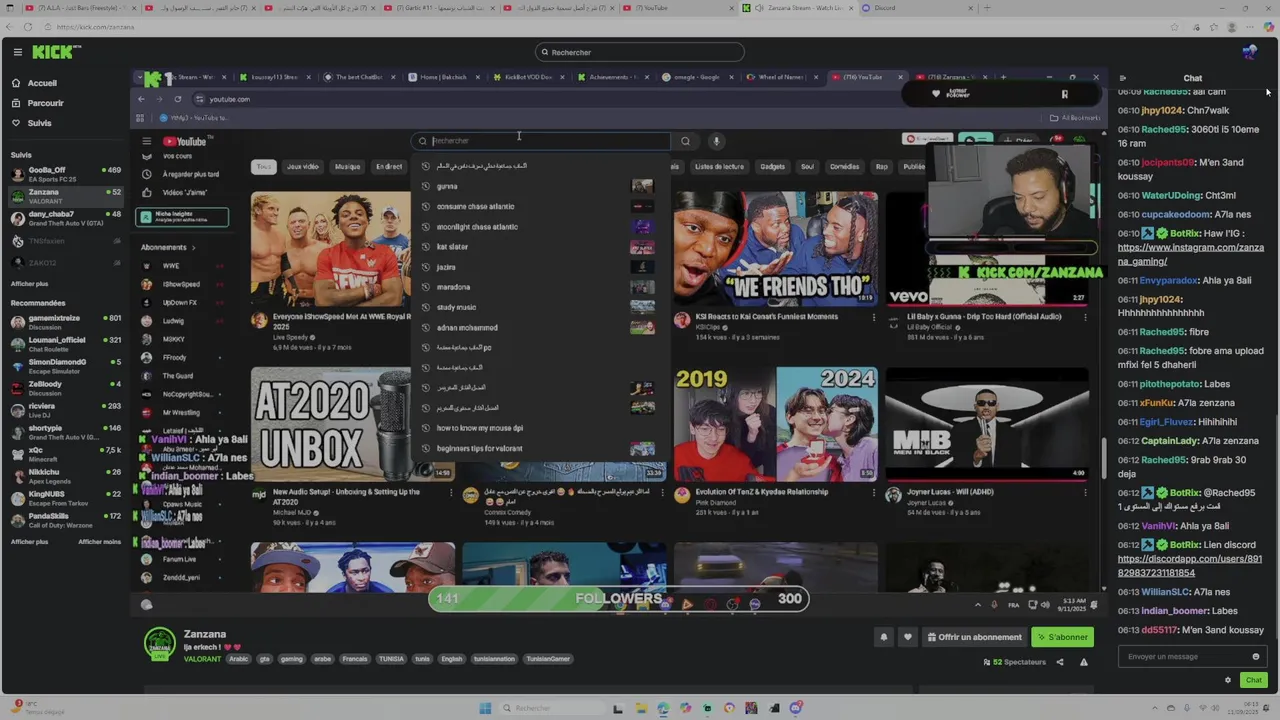This screenshot has height=720, width=1280.
Task: Open recommended channel KingNUBS
Action: tap(65, 498)
